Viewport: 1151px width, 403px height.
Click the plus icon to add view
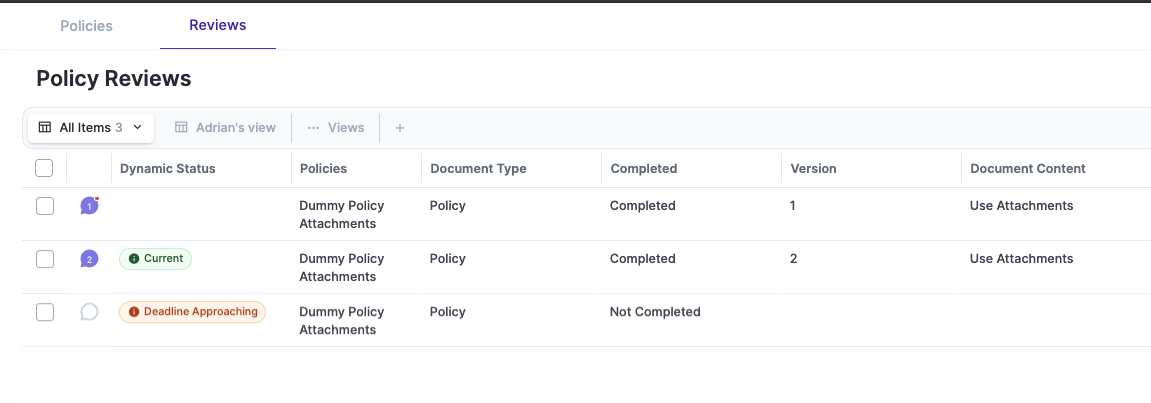(x=400, y=128)
